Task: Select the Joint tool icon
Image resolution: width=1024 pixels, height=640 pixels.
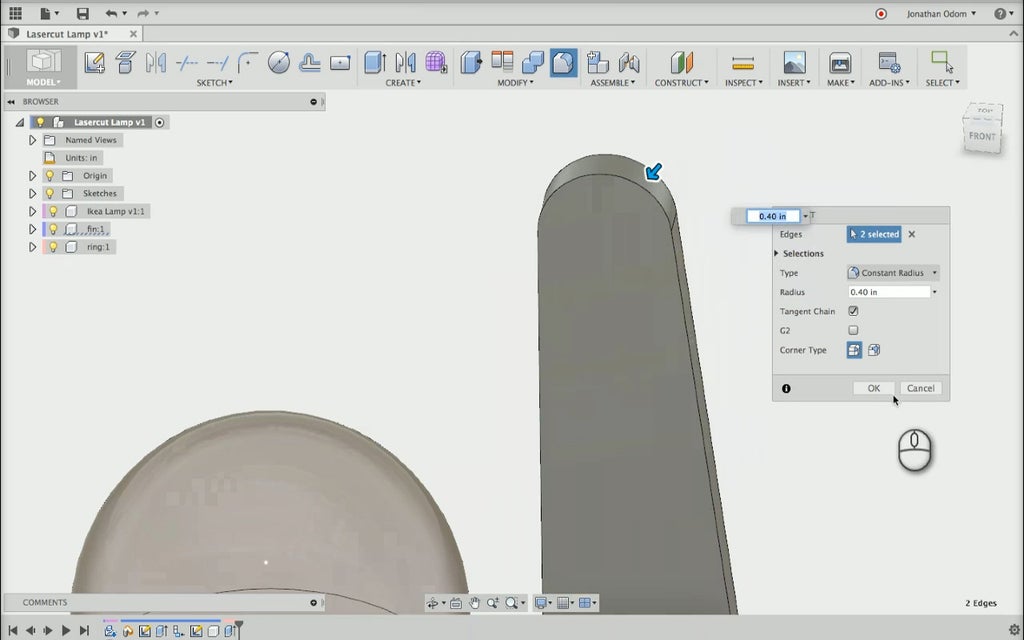Action: pyautogui.click(x=629, y=63)
